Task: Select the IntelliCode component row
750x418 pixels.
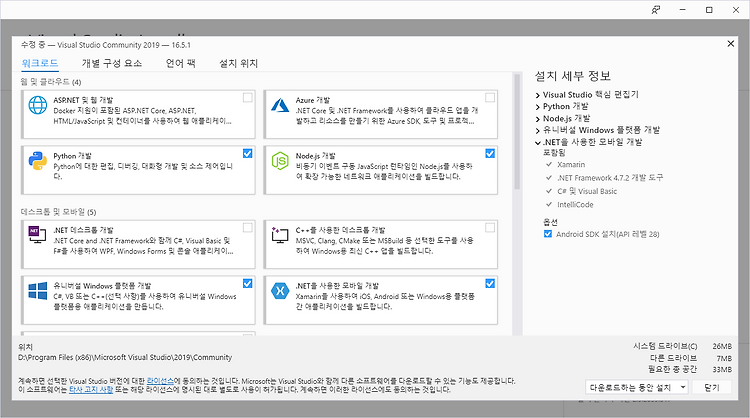Action: click(x=570, y=205)
